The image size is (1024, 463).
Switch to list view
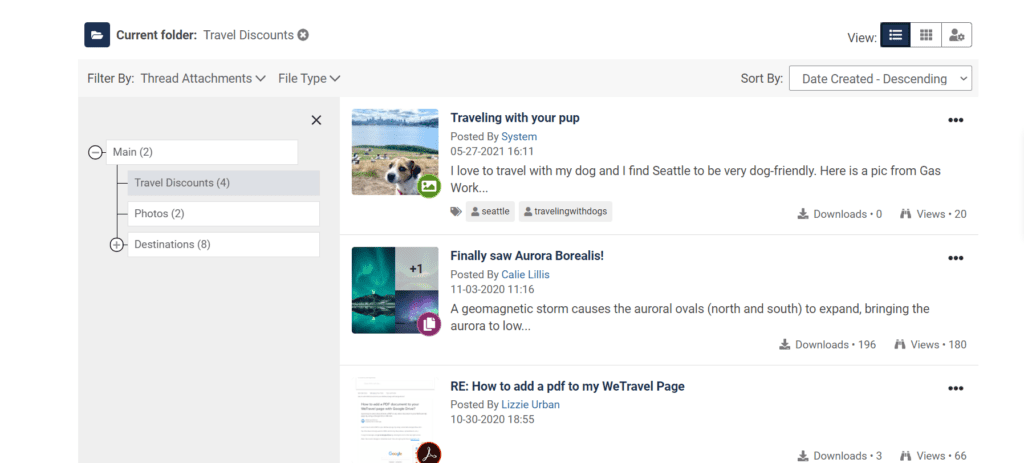pyautogui.click(x=895, y=35)
